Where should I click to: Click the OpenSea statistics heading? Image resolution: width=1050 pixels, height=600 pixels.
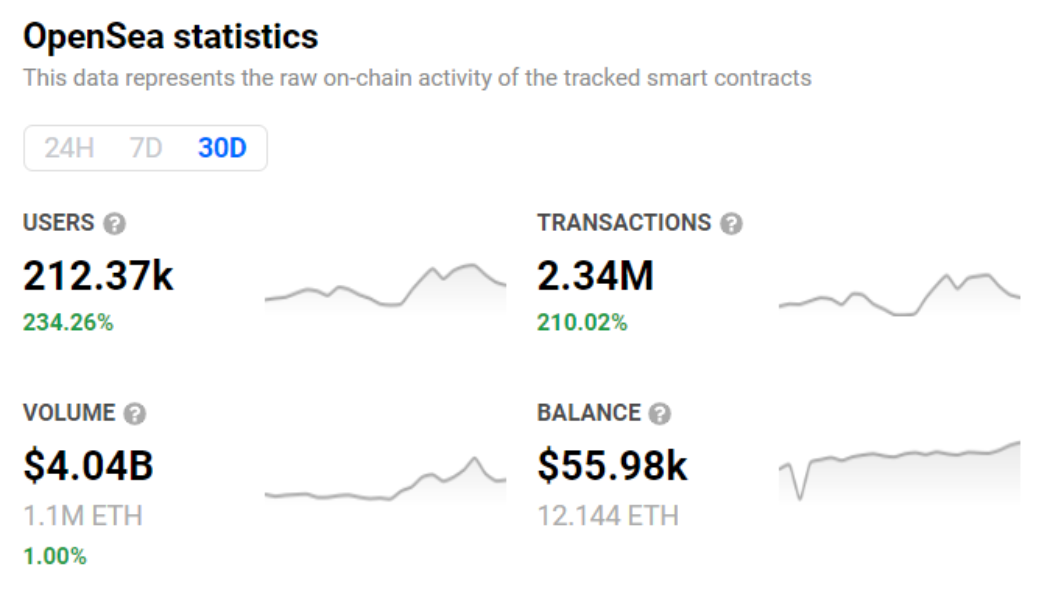[x=170, y=37]
